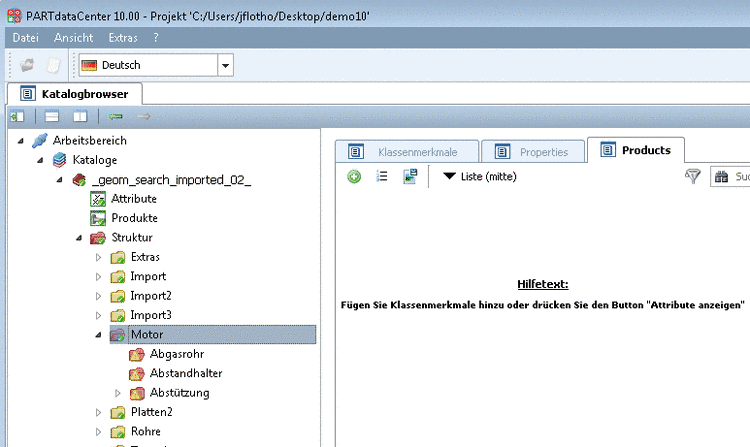Collapse the Motor folder

98,335
